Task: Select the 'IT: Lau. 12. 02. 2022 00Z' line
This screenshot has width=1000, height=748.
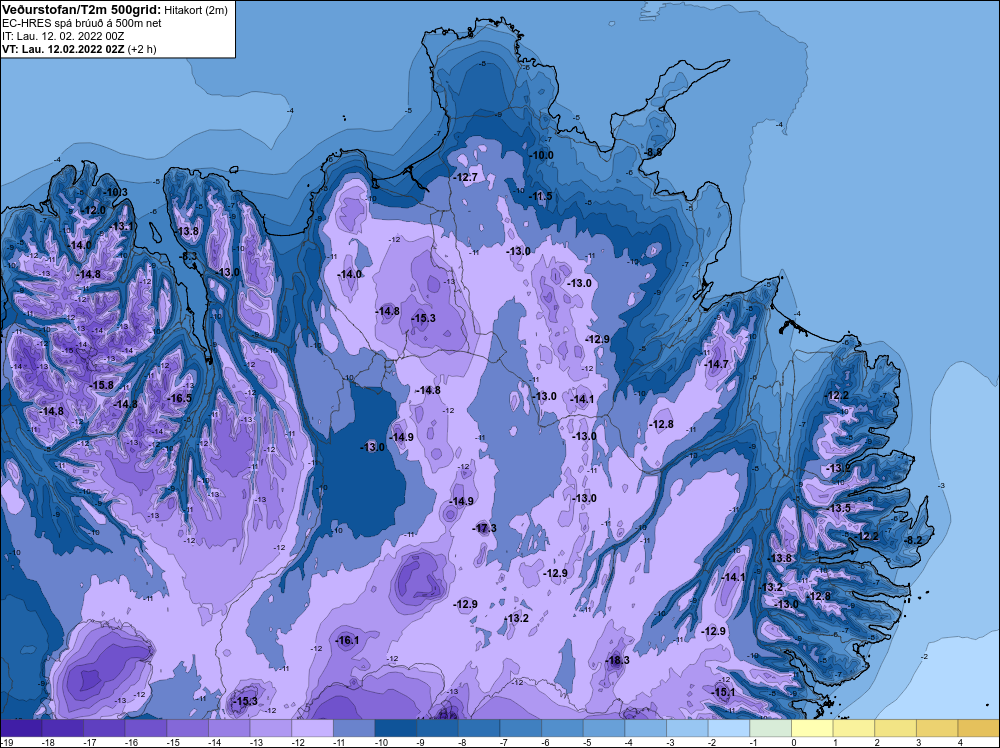Action: [x=63, y=36]
